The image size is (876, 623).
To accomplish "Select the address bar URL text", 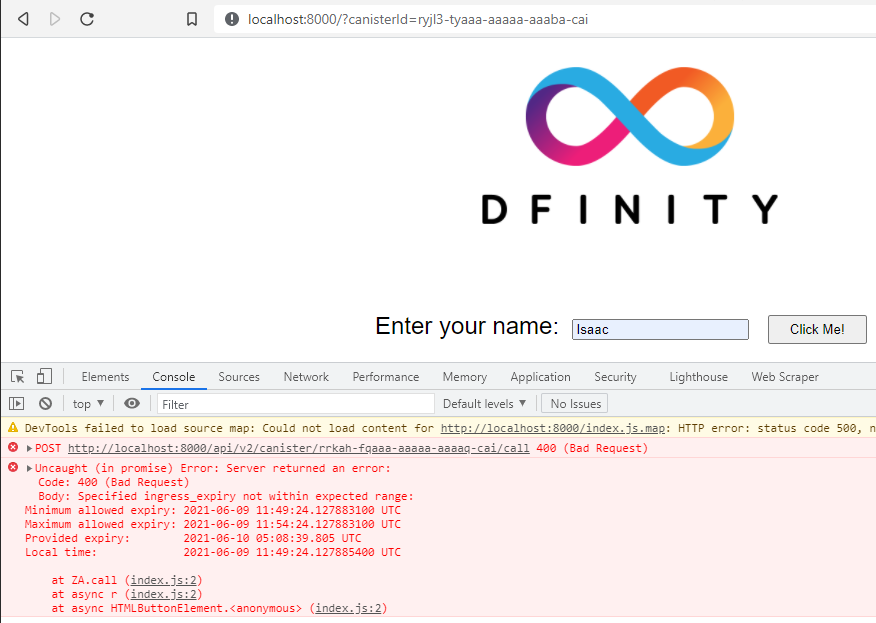I will click(x=418, y=20).
